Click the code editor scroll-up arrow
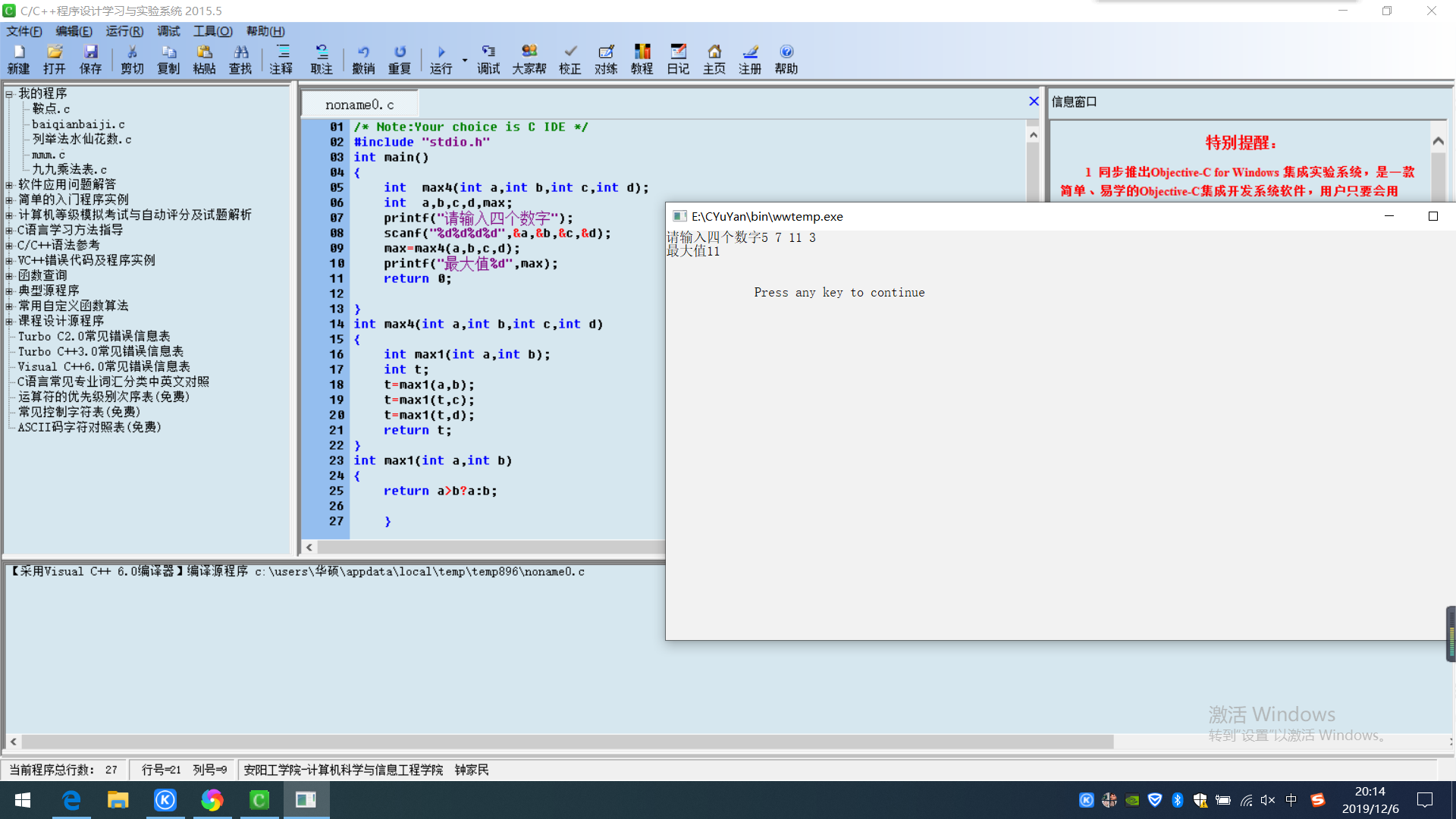 pos(1033,134)
